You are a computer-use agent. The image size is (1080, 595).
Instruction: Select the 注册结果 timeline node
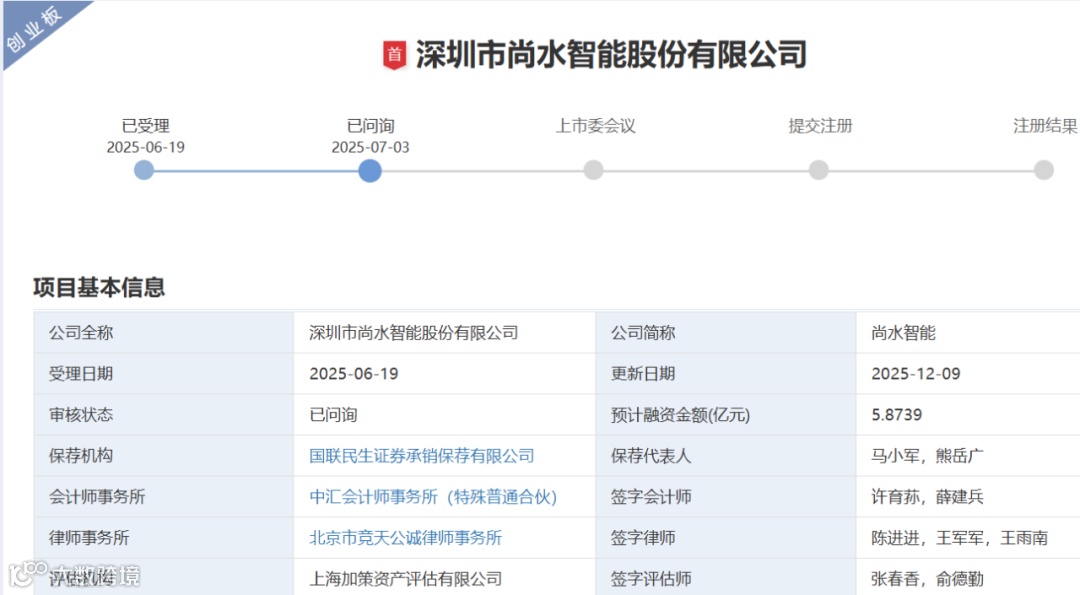click(1044, 170)
